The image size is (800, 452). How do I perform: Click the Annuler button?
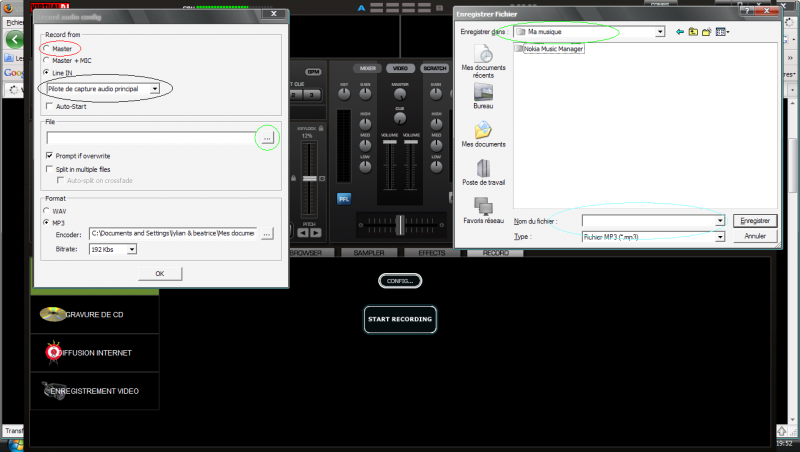[x=755, y=236]
